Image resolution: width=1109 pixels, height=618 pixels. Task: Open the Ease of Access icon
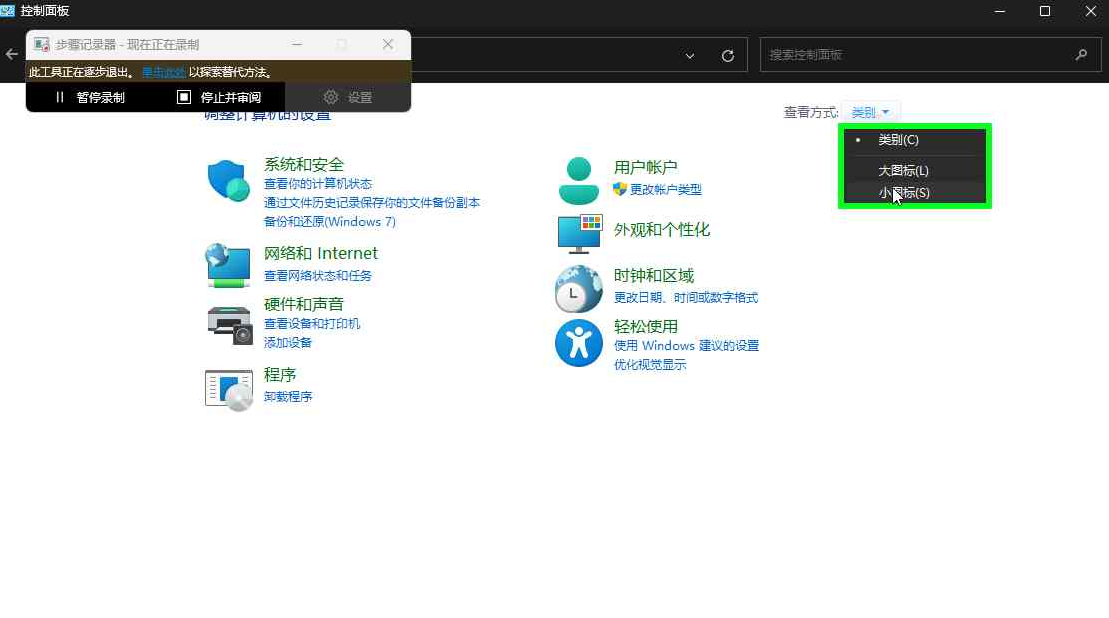(579, 343)
